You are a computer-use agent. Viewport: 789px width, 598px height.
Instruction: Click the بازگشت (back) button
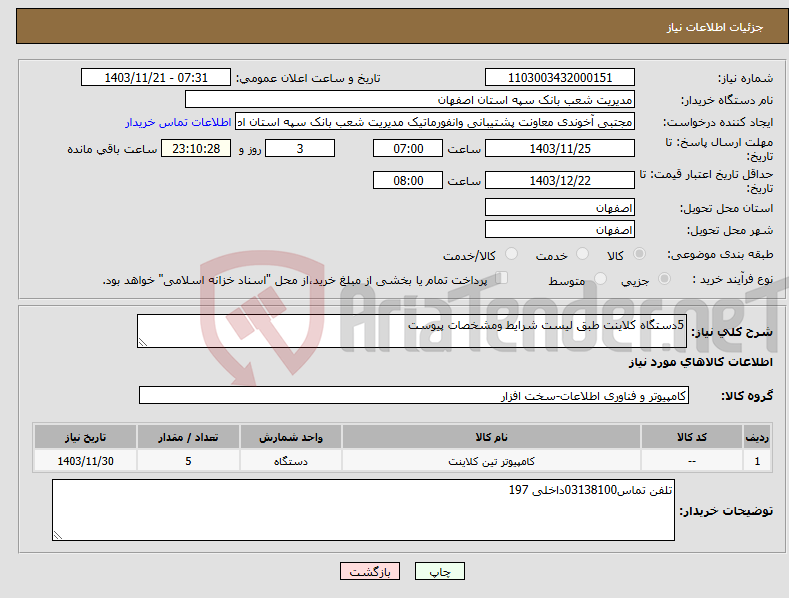[x=370, y=571]
